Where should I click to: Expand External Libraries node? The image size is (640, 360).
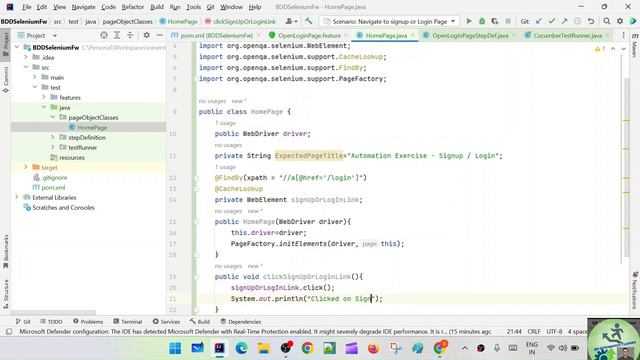(x=17, y=197)
